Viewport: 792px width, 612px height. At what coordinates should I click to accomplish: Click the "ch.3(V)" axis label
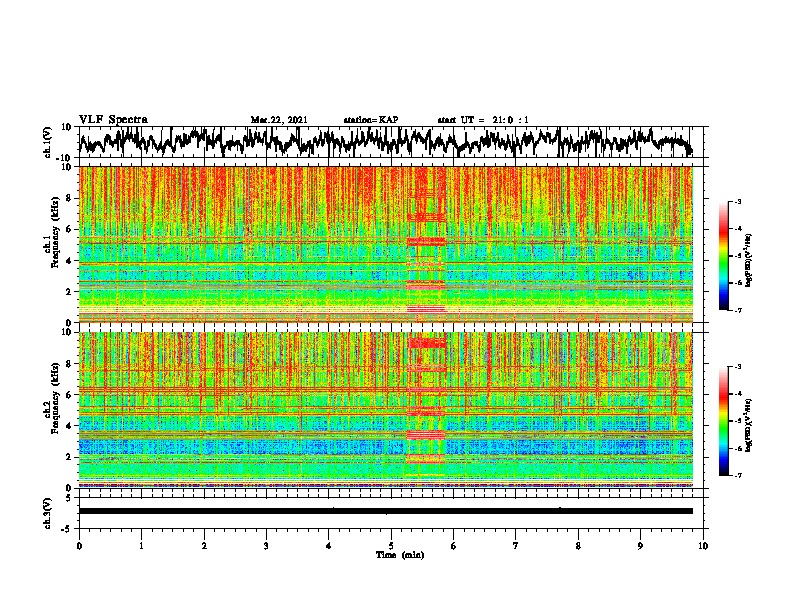click(48, 513)
